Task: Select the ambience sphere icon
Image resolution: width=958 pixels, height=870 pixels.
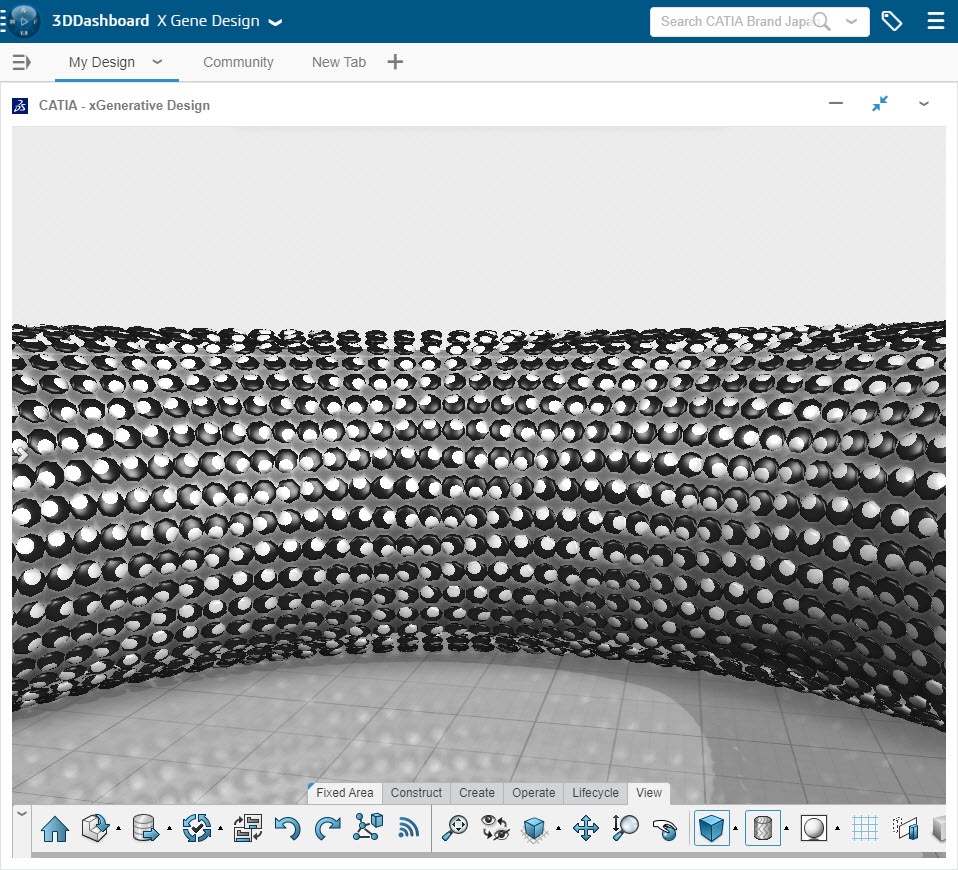Action: [813, 828]
